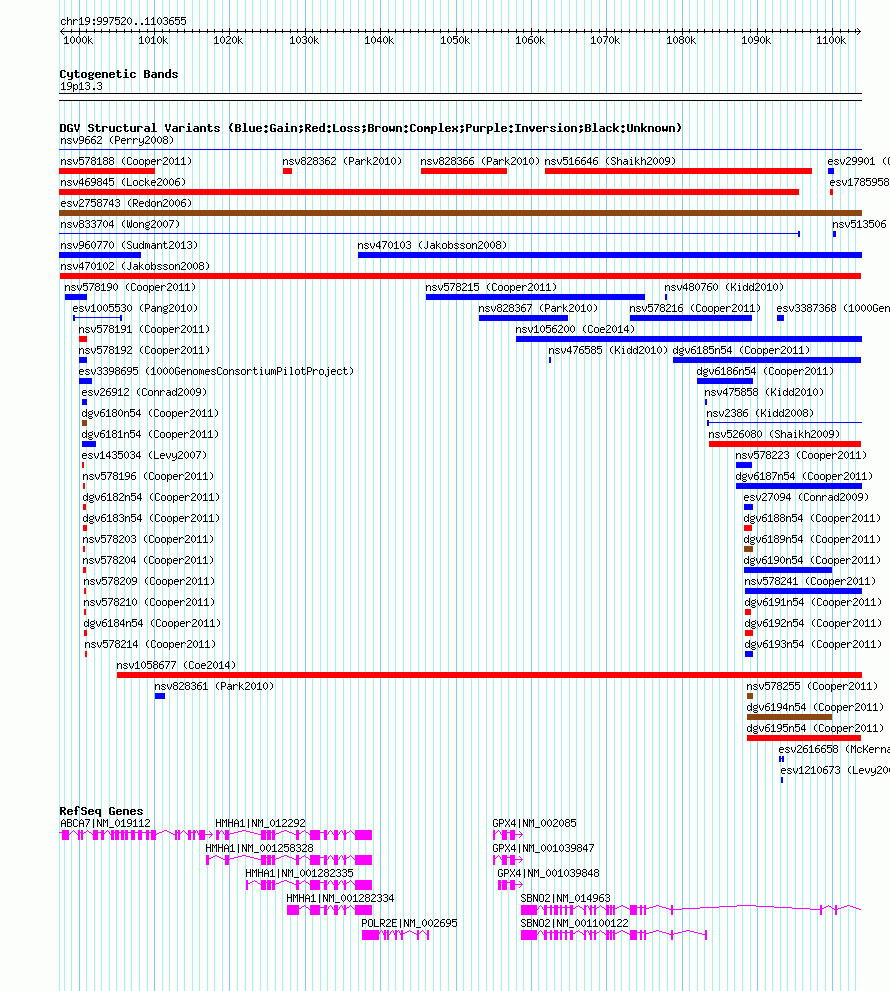Click HMHA1|NM_001282334 gene label
Viewport: 890px width, 991px height.
[340, 898]
